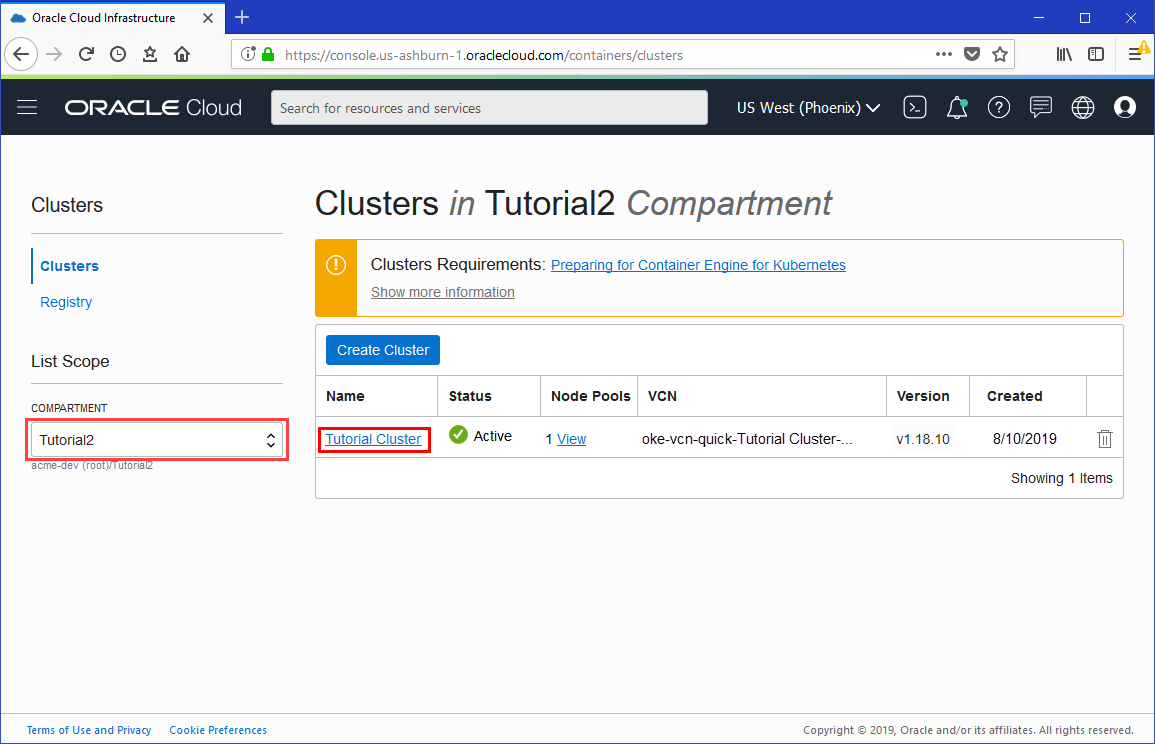Image resolution: width=1155 pixels, height=744 pixels.
Task: Open the Tutorial2 compartment dropdown
Action: click(157, 440)
